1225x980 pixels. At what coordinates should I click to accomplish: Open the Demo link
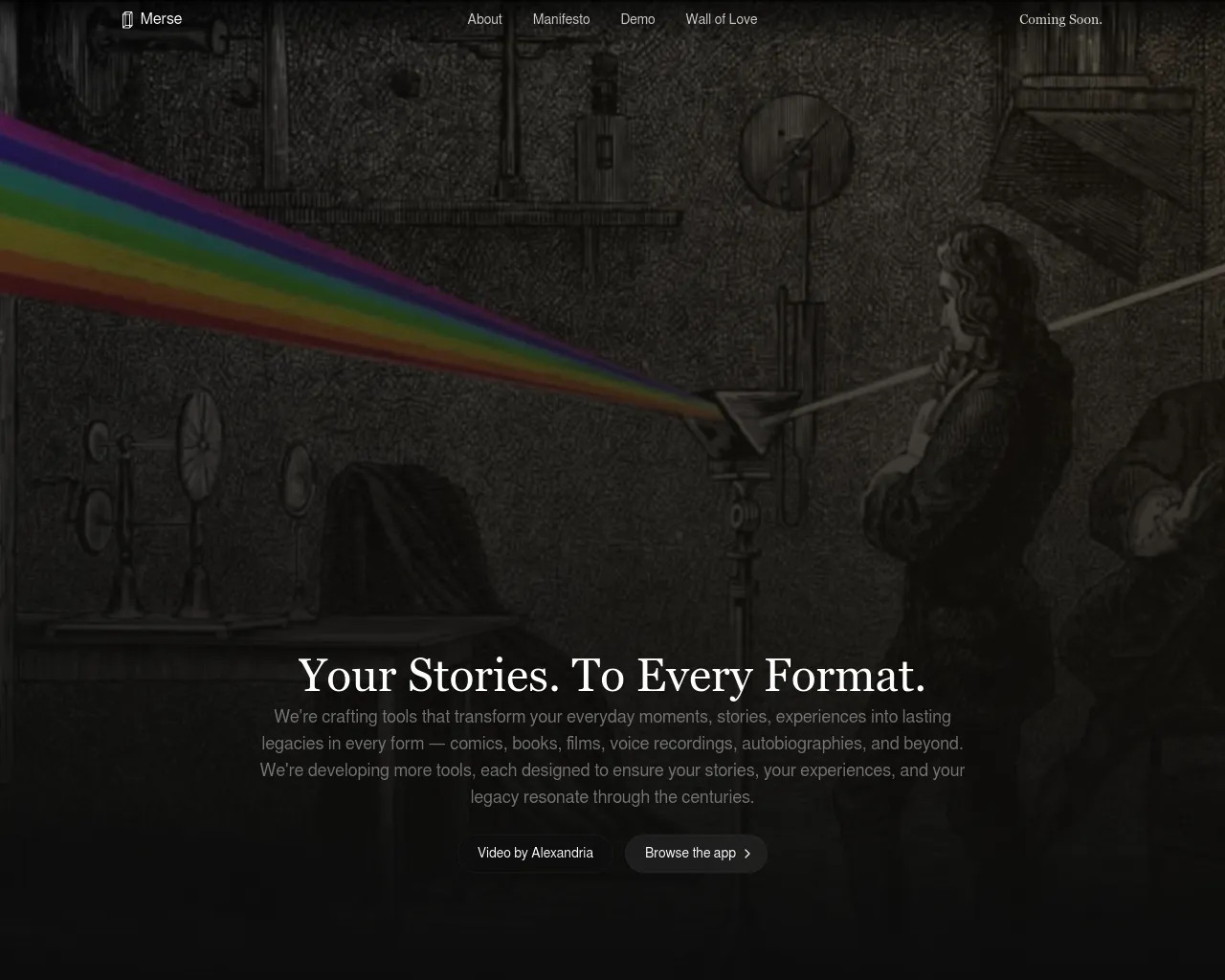[x=637, y=19]
